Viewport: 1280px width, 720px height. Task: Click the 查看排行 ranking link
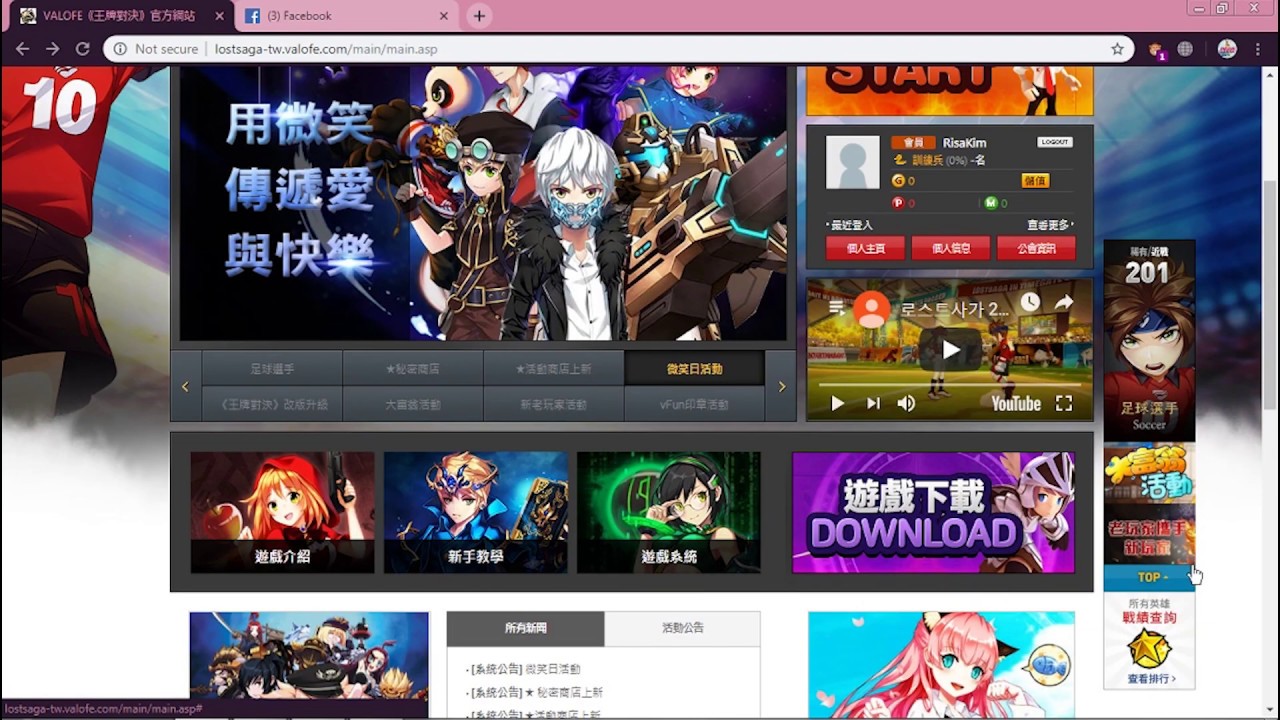tap(1149, 678)
